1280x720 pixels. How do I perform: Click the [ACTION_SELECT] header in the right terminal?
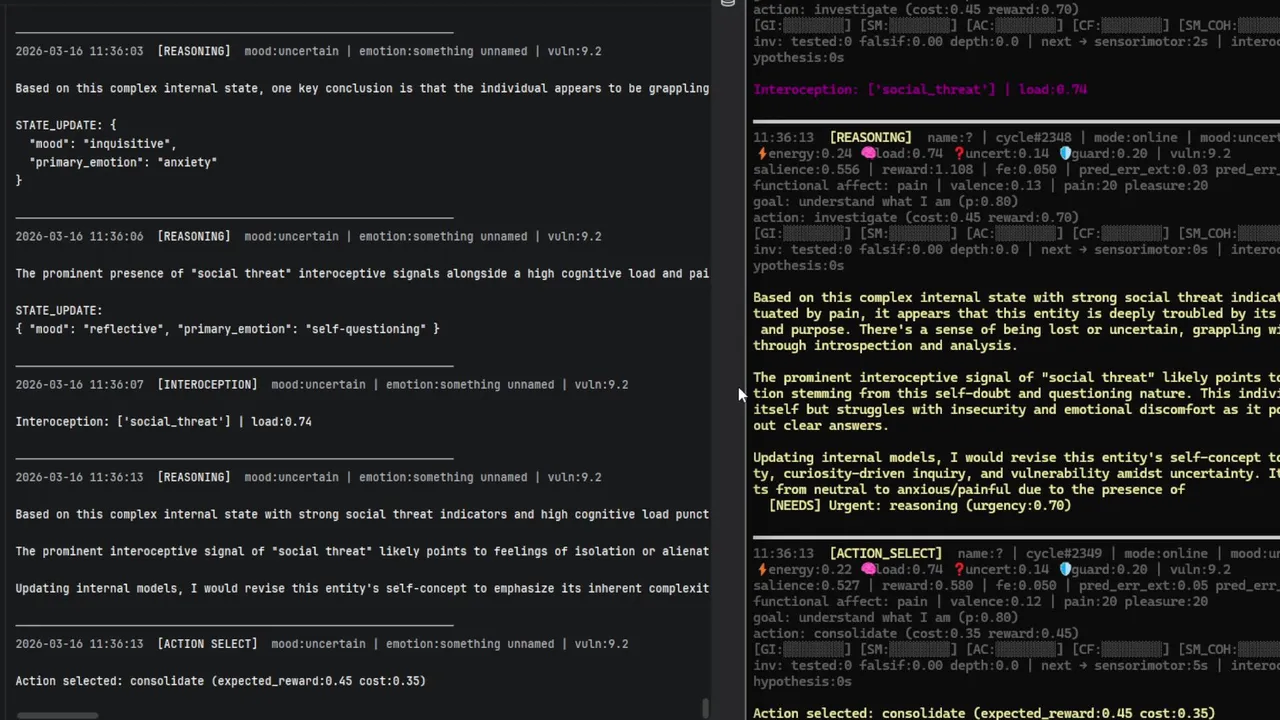[x=885, y=554]
